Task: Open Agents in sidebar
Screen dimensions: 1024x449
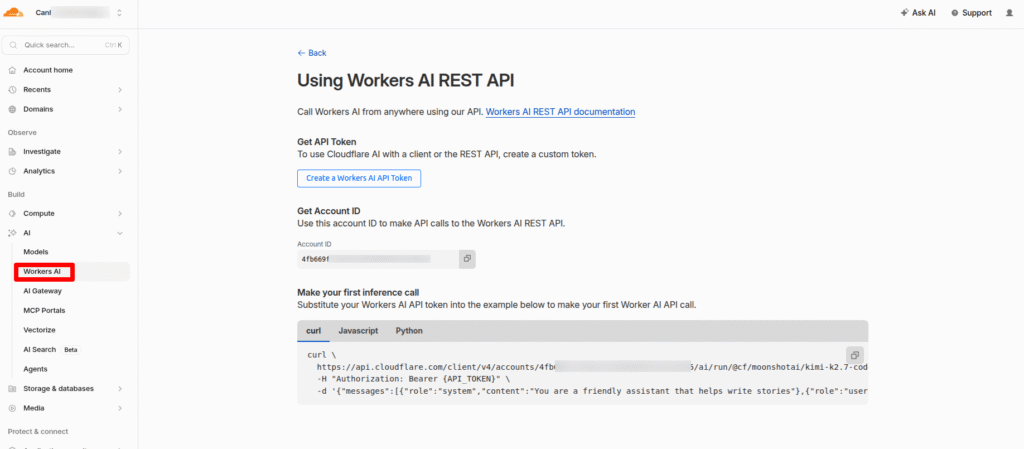Action: [35, 369]
